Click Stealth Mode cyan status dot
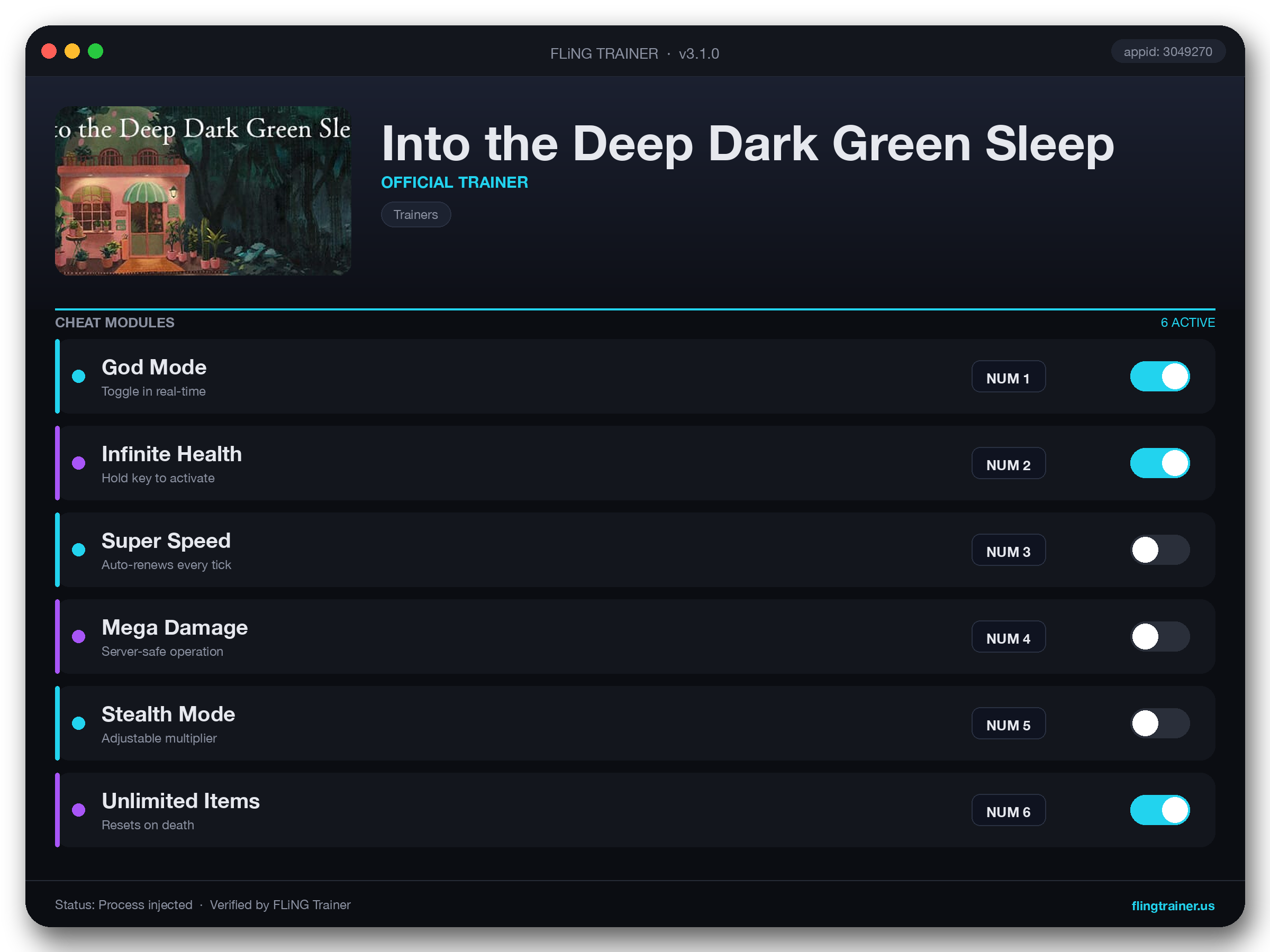The image size is (1270, 952). point(79,723)
